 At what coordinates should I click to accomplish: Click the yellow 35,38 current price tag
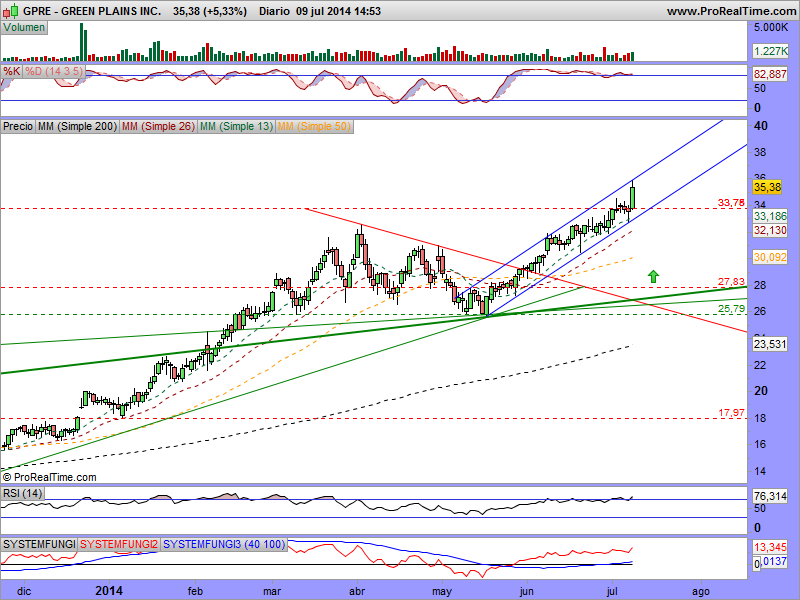pyautogui.click(x=767, y=187)
